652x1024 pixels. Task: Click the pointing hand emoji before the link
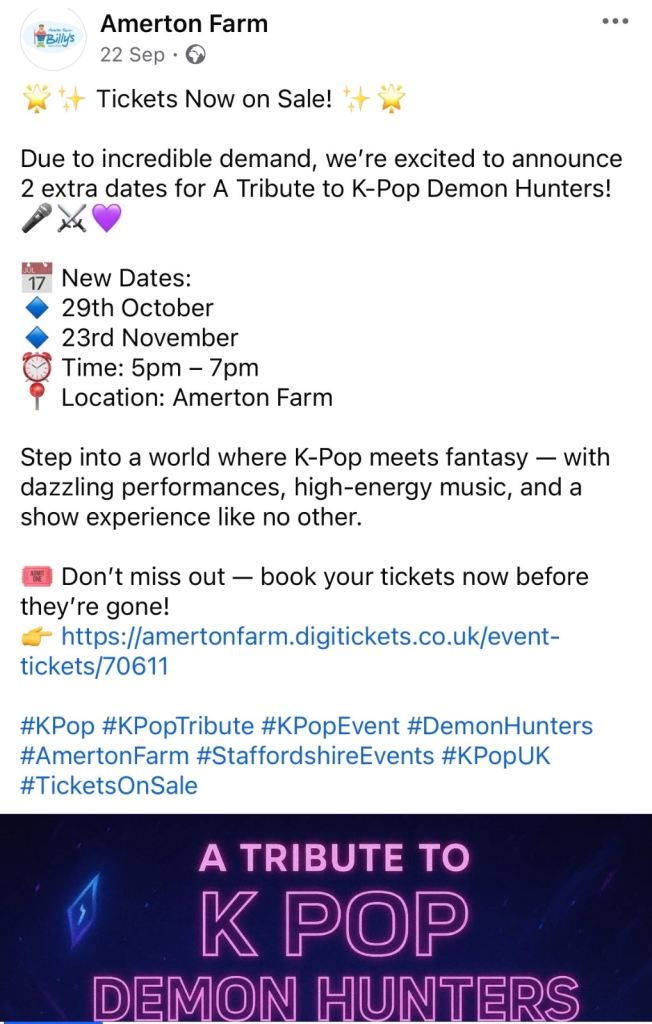point(36,637)
